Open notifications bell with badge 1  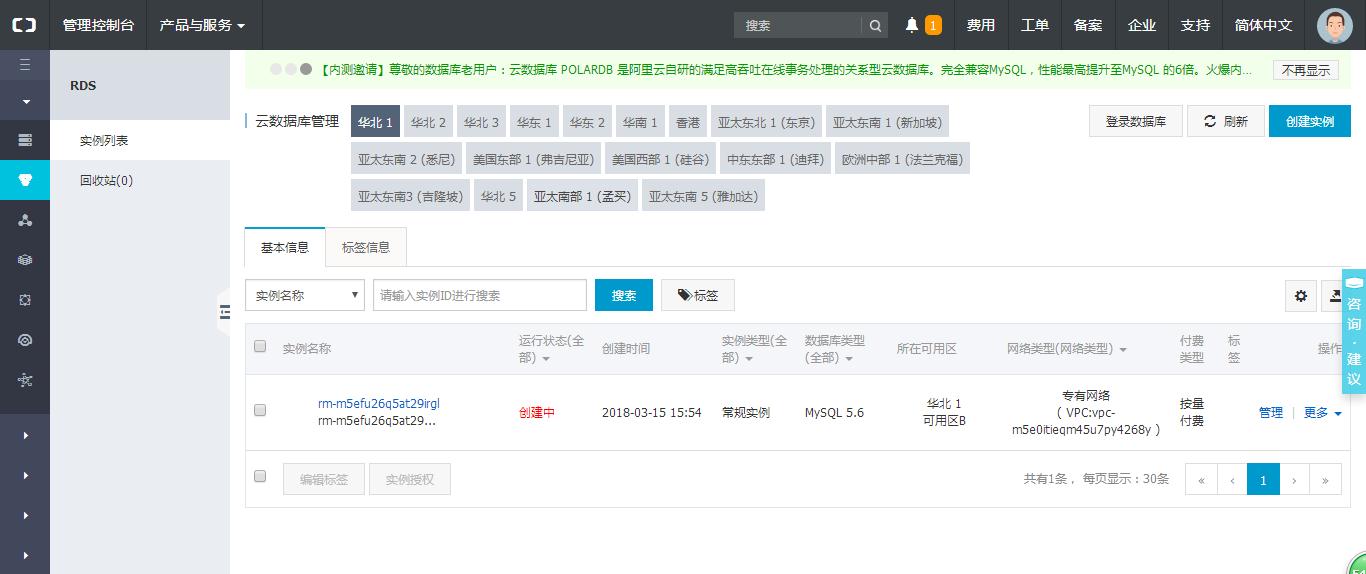pyautogui.click(x=923, y=25)
